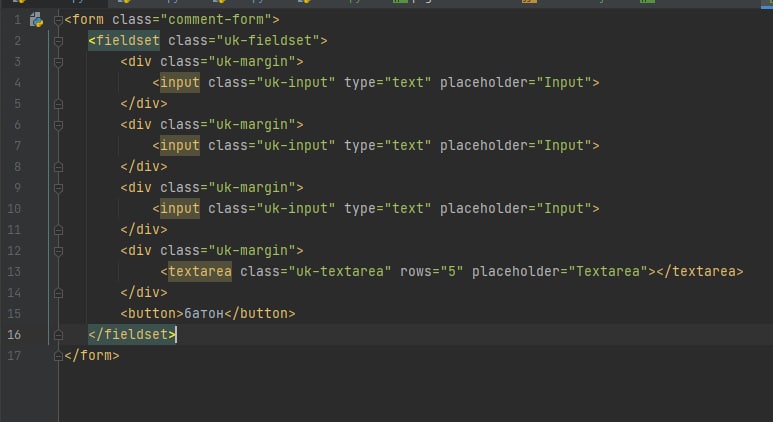Click the highlighted input tag on line 10

click(180, 209)
